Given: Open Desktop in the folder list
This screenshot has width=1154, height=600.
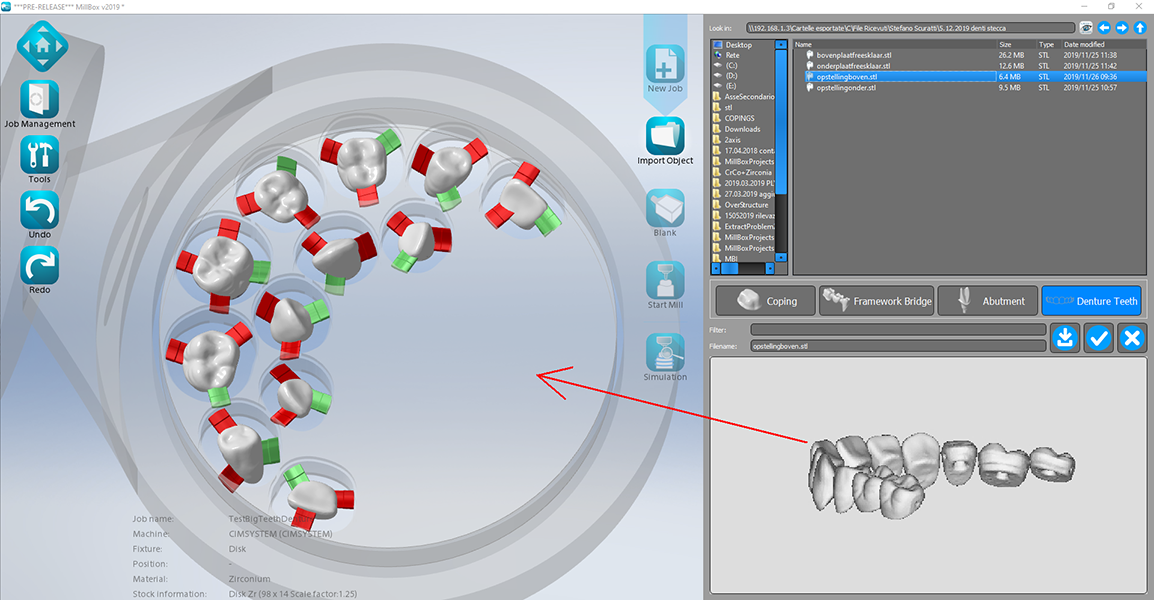Looking at the screenshot, I should pyautogui.click(x=738, y=44).
